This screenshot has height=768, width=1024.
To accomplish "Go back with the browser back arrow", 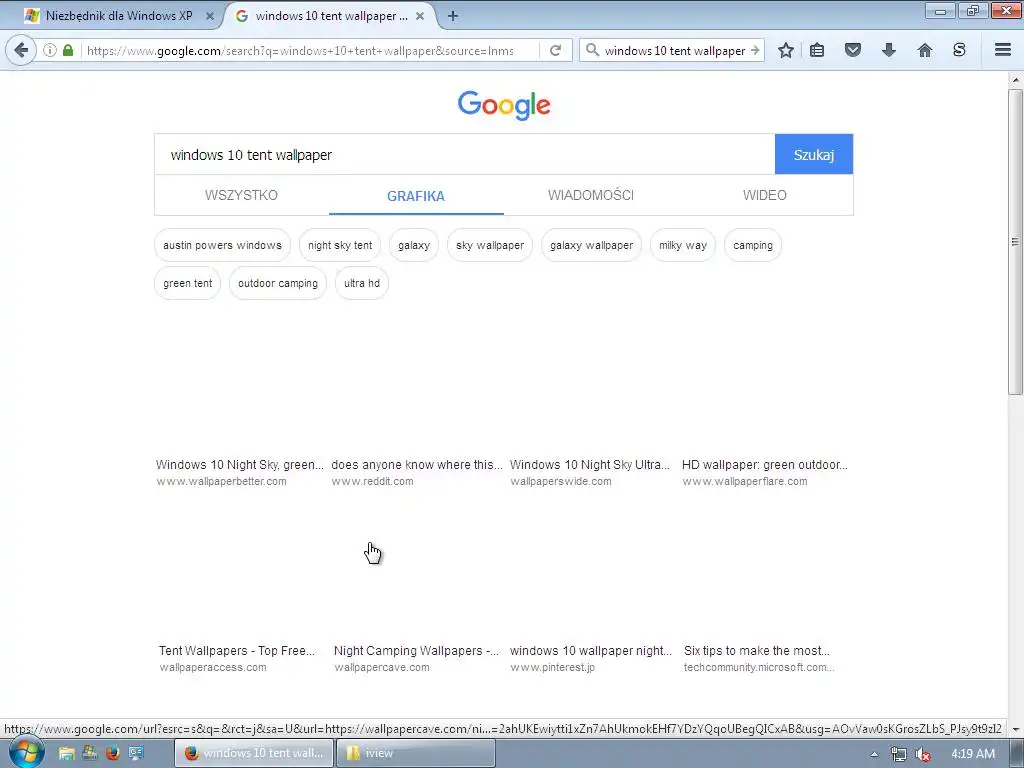I will coord(21,50).
